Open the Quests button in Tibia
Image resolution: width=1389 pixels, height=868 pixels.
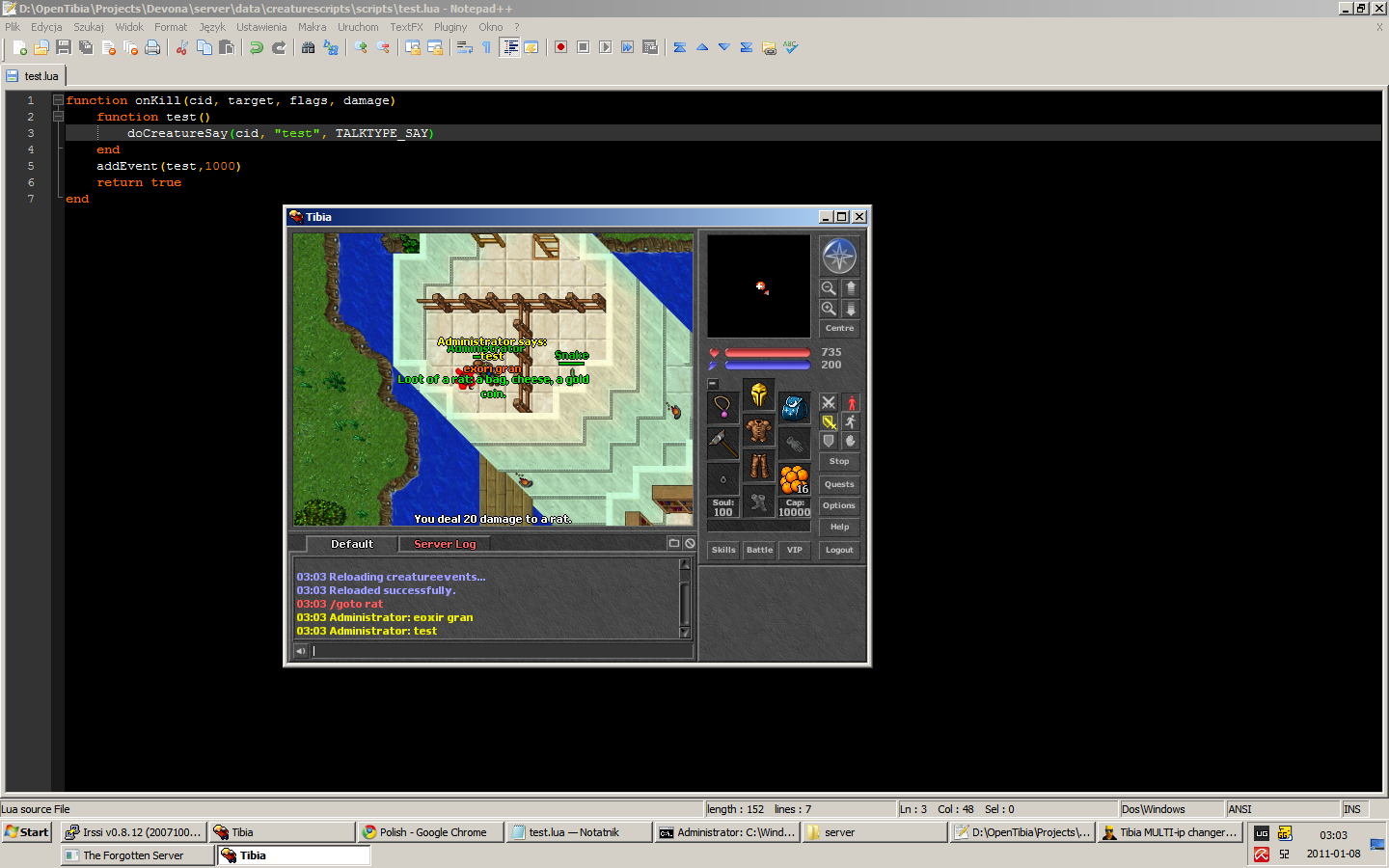click(839, 484)
